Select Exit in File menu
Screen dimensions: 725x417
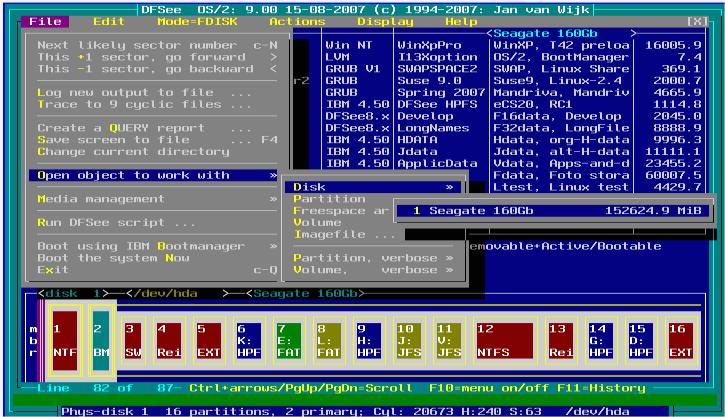point(157,270)
